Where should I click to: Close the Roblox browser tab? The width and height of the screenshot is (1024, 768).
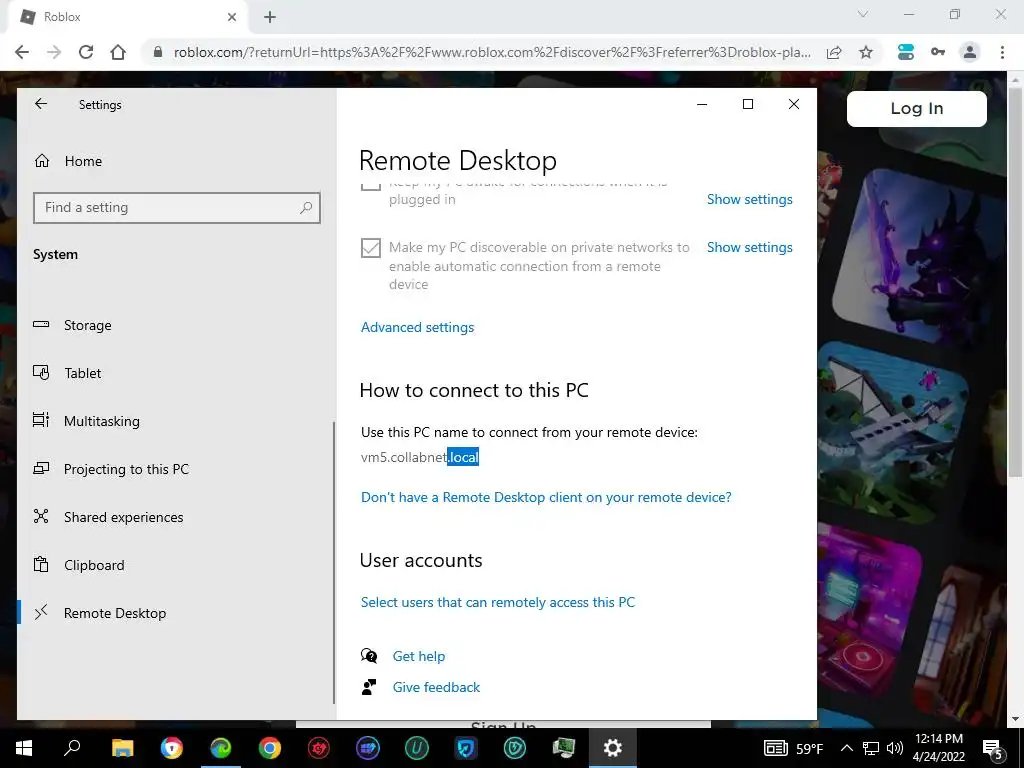(232, 17)
